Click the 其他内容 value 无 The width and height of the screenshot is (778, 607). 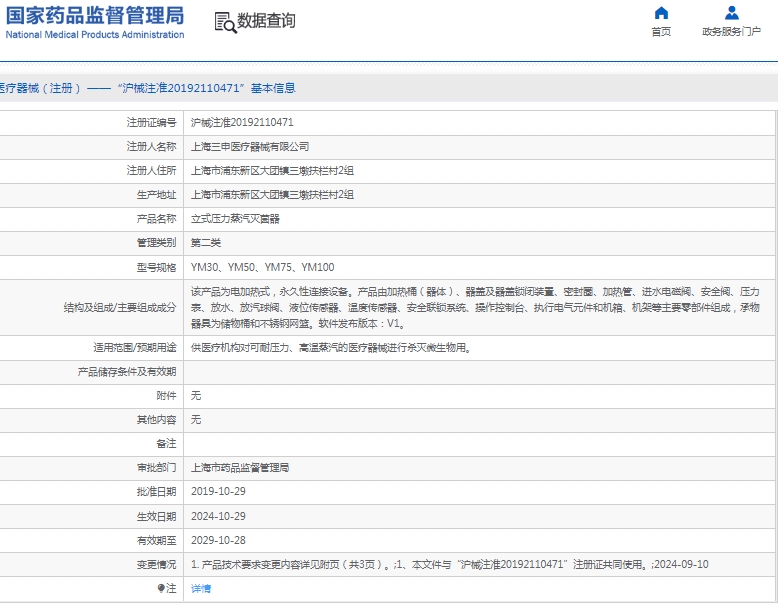[196, 420]
